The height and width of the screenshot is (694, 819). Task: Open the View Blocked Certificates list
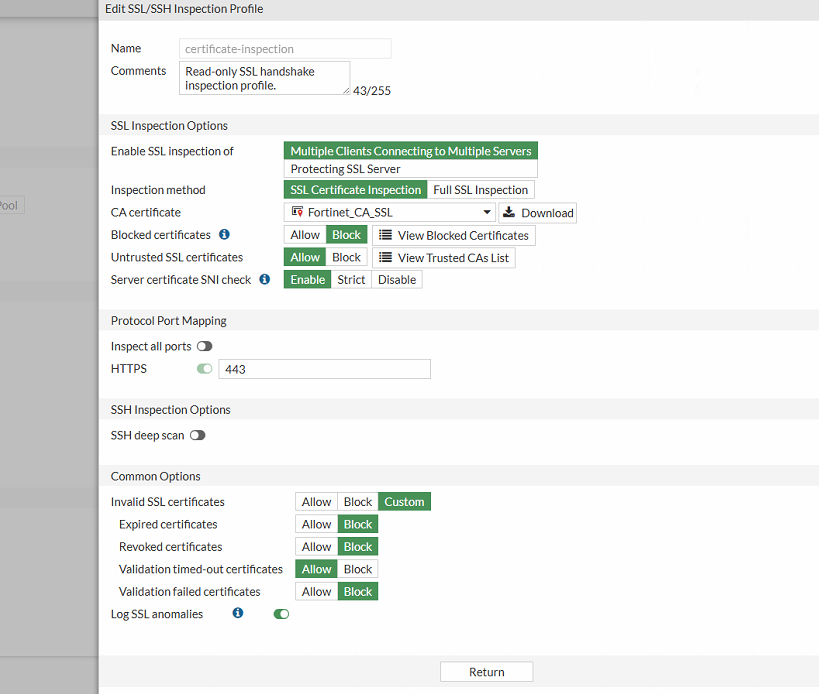[x=454, y=235]
